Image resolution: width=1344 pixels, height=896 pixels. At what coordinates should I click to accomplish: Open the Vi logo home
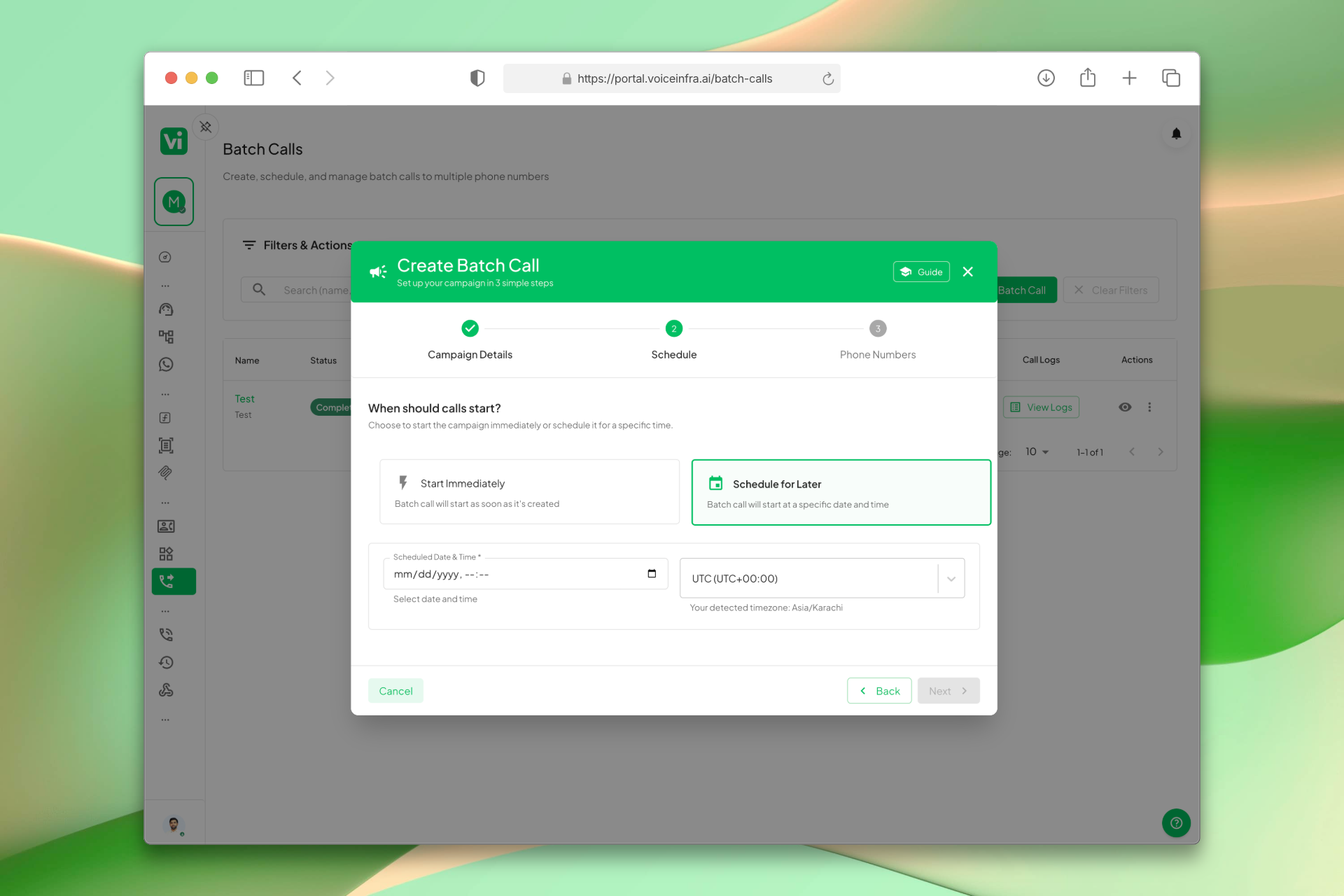coord(174,141)
